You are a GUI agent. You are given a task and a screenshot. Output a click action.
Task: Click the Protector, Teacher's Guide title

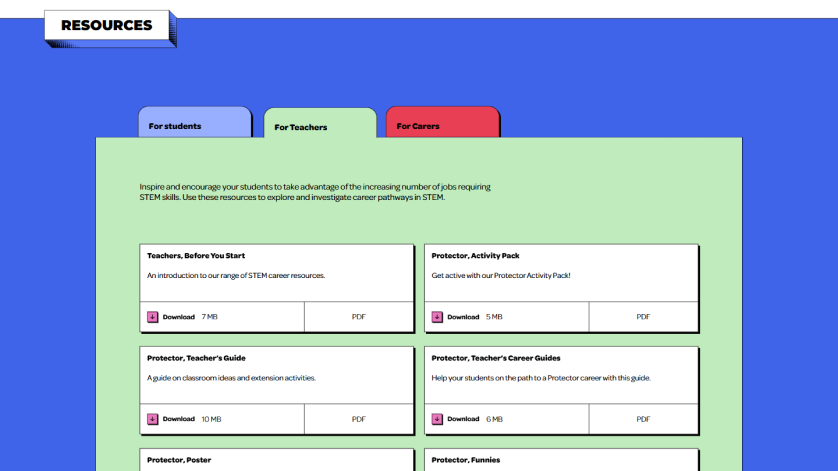pos(196,358)
